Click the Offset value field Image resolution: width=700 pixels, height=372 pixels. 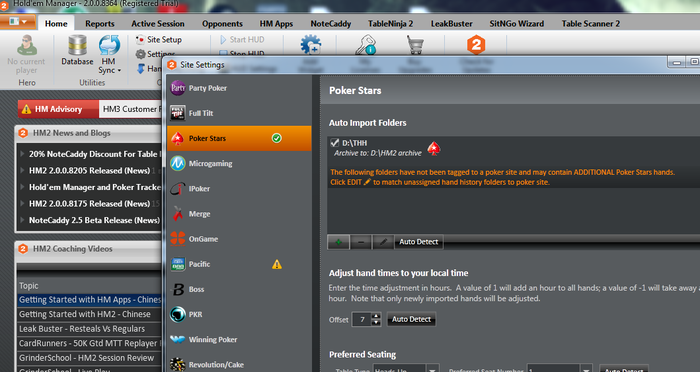362,319
